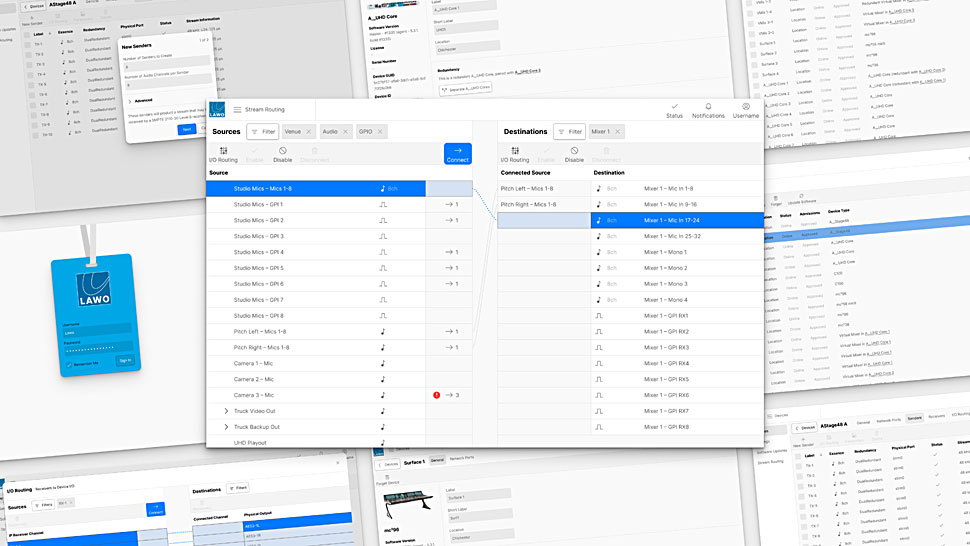Image resolution: width=970 pixels, height=546 pixels.
Task: Click Separate A_UHD Core button
Action: point(466,88)
